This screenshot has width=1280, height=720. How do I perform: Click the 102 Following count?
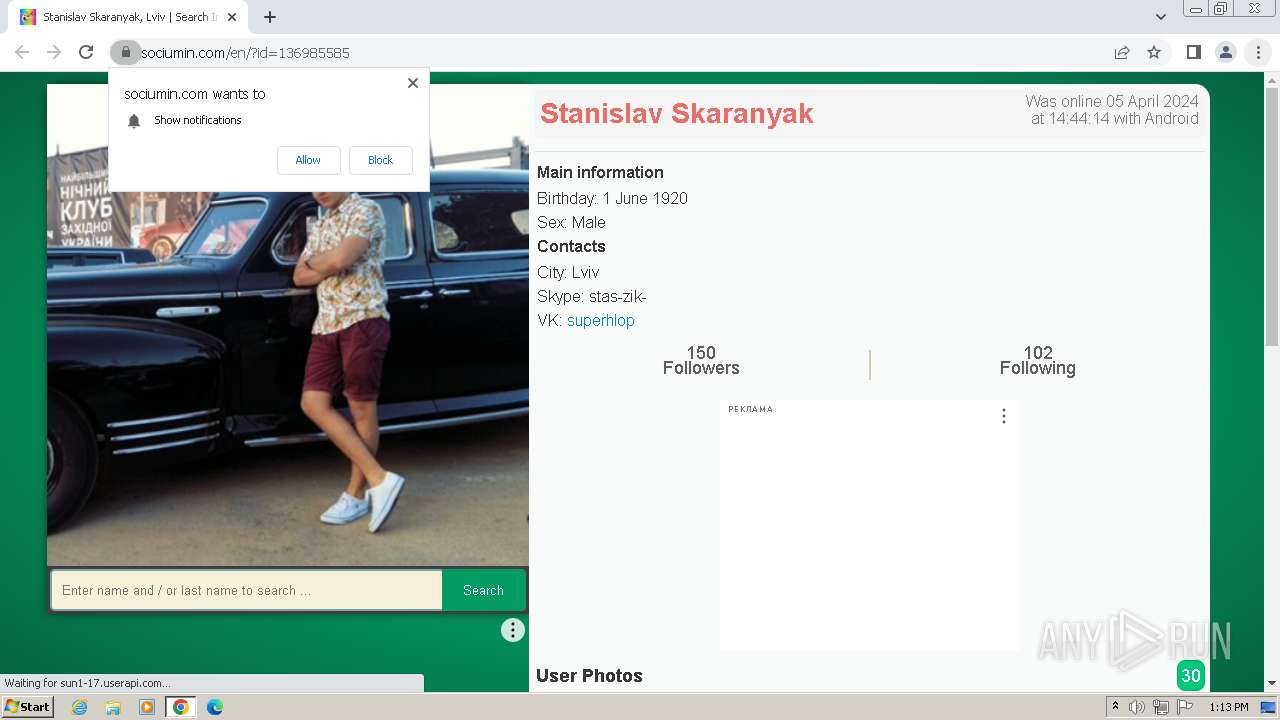(1038, 360)
